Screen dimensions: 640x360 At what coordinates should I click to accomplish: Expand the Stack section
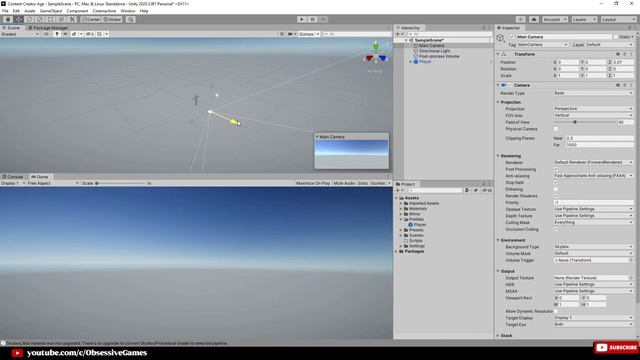(498, 336)
